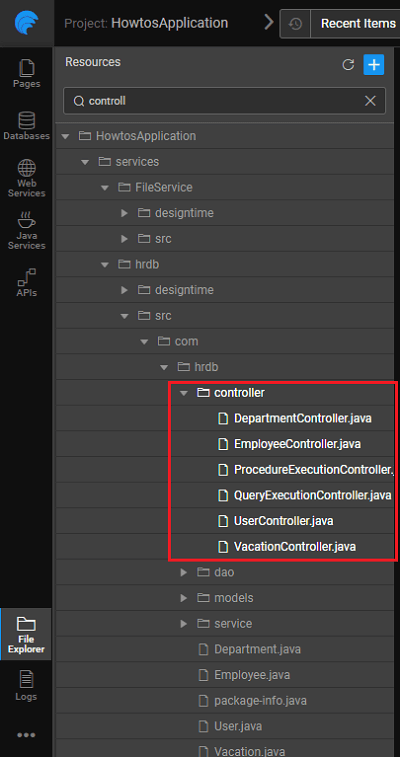Image resolution: width=400 pixels, height=757 pixels.
Task: Open the Databases sidebar panel
Action: click(27, 126)
